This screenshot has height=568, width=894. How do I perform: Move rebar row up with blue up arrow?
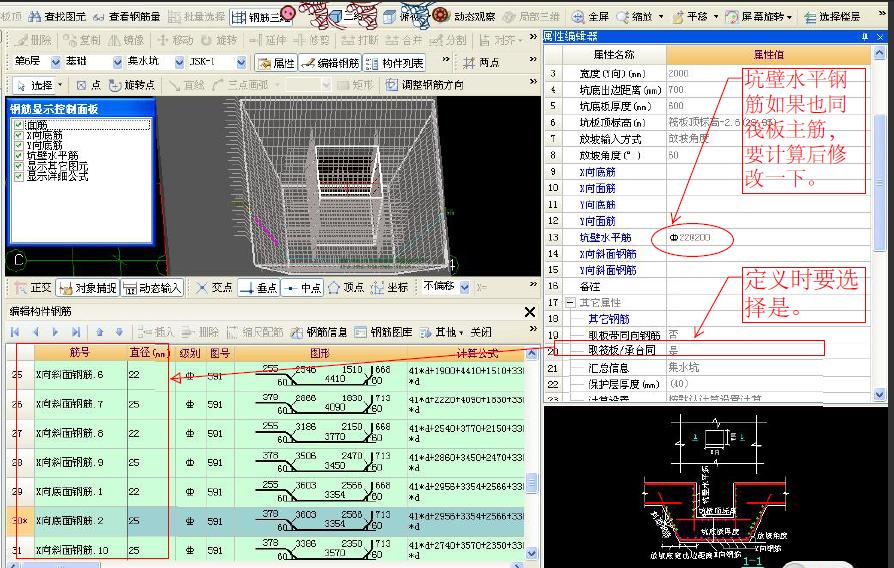100,332
